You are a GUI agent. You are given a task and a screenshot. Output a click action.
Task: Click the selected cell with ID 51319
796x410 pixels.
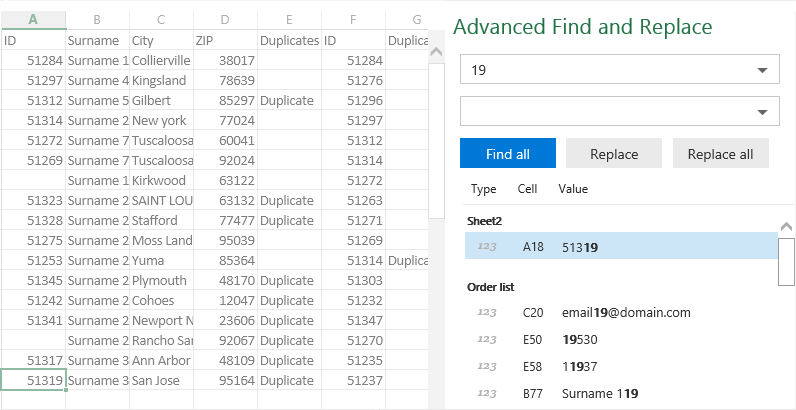tap(34, 381)
